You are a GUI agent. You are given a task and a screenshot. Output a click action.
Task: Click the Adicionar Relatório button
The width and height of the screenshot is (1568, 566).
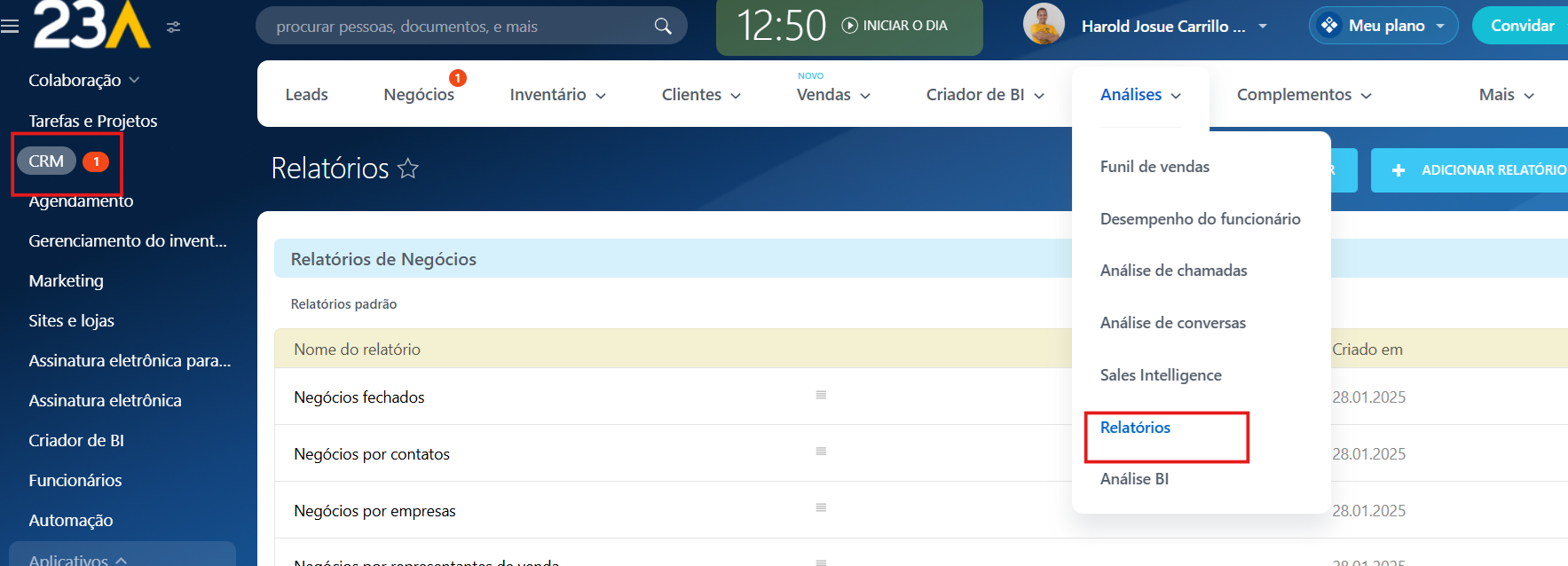[x=1477, y=170]
